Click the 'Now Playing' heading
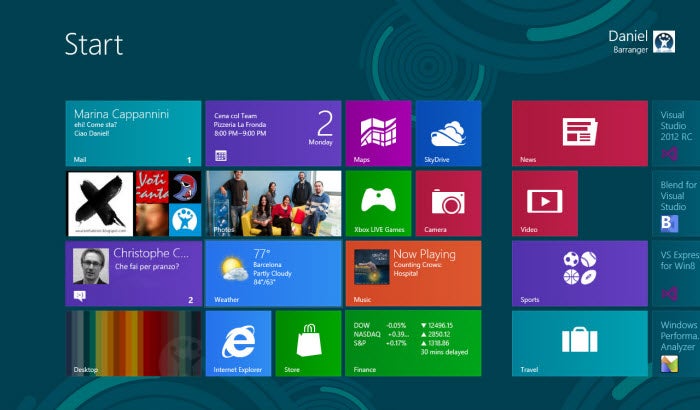700x410 pixels. click(425, 254)
